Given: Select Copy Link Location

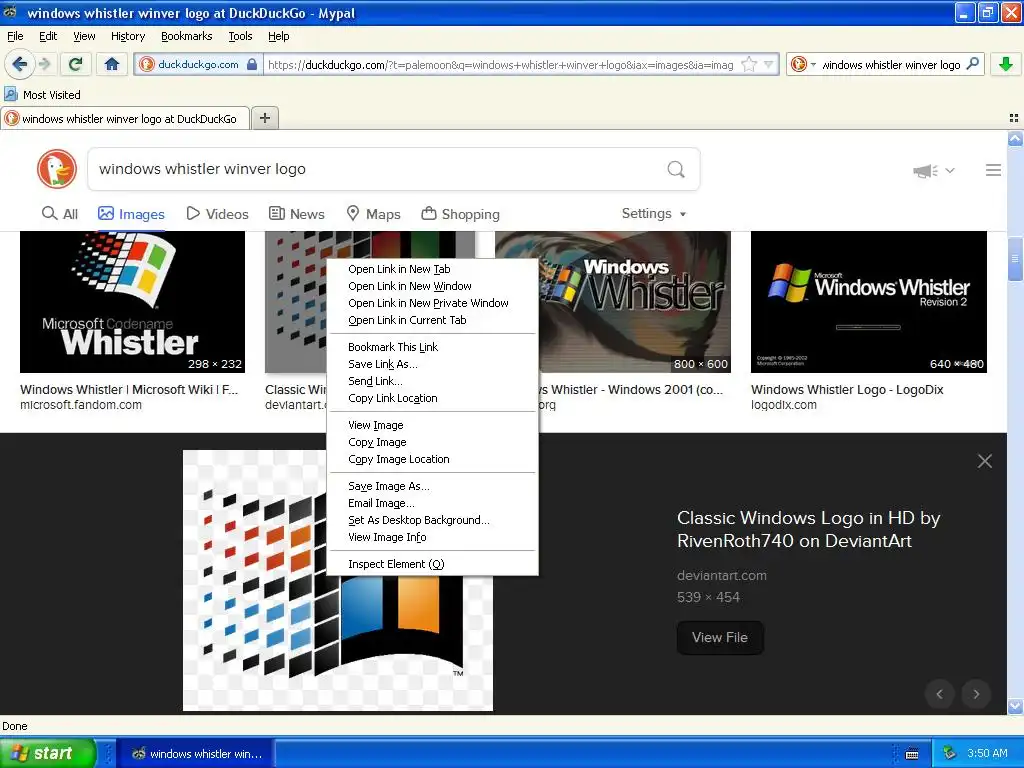Looking at the screenshot, I should coord(432,398).
